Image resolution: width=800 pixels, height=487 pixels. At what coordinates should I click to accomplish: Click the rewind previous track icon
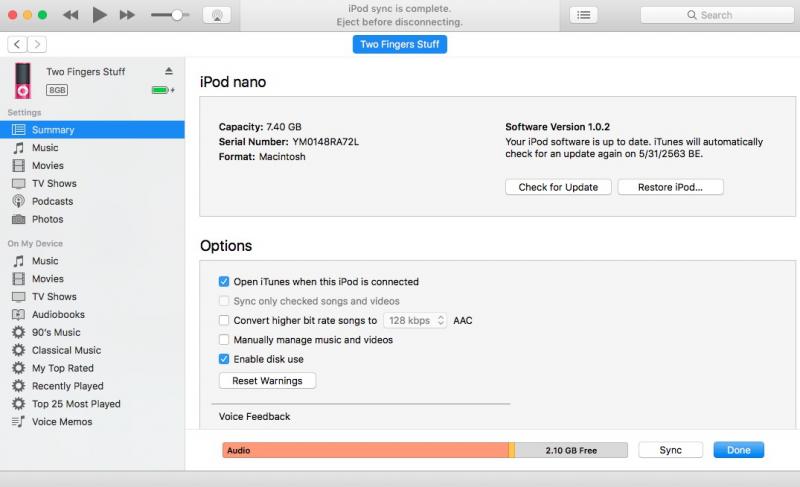[x=70, y=15]
